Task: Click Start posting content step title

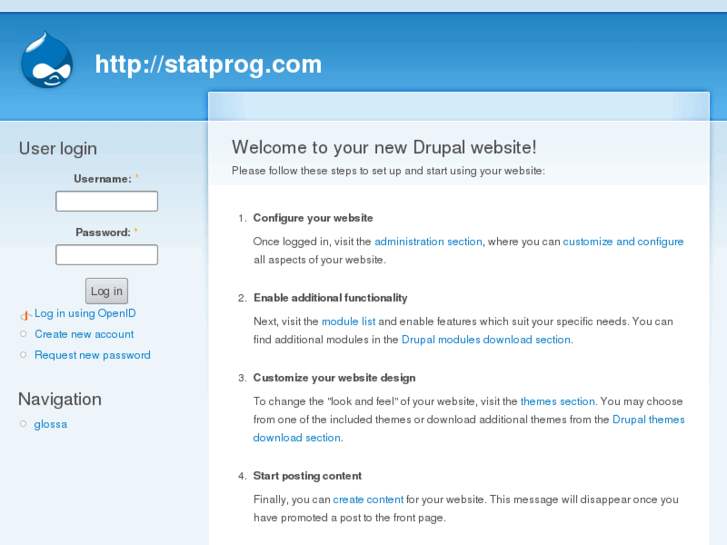Action: 307,476
